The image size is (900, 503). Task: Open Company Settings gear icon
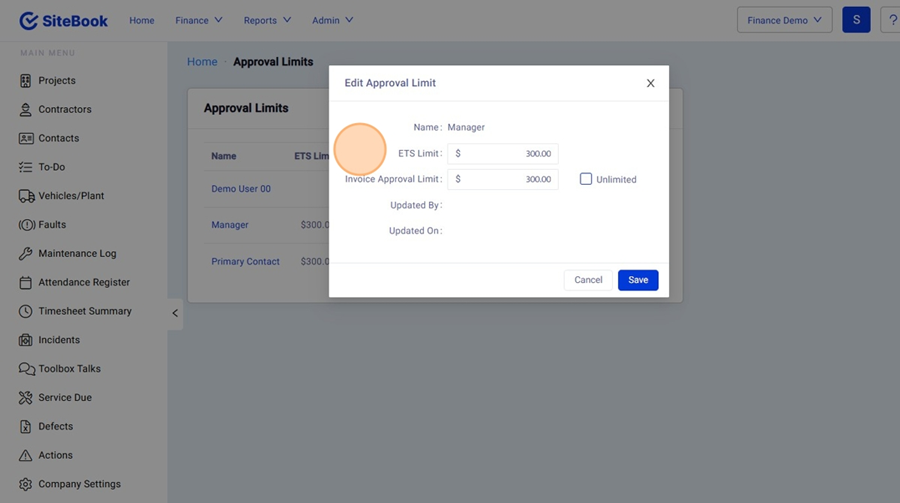pos(26,484)
